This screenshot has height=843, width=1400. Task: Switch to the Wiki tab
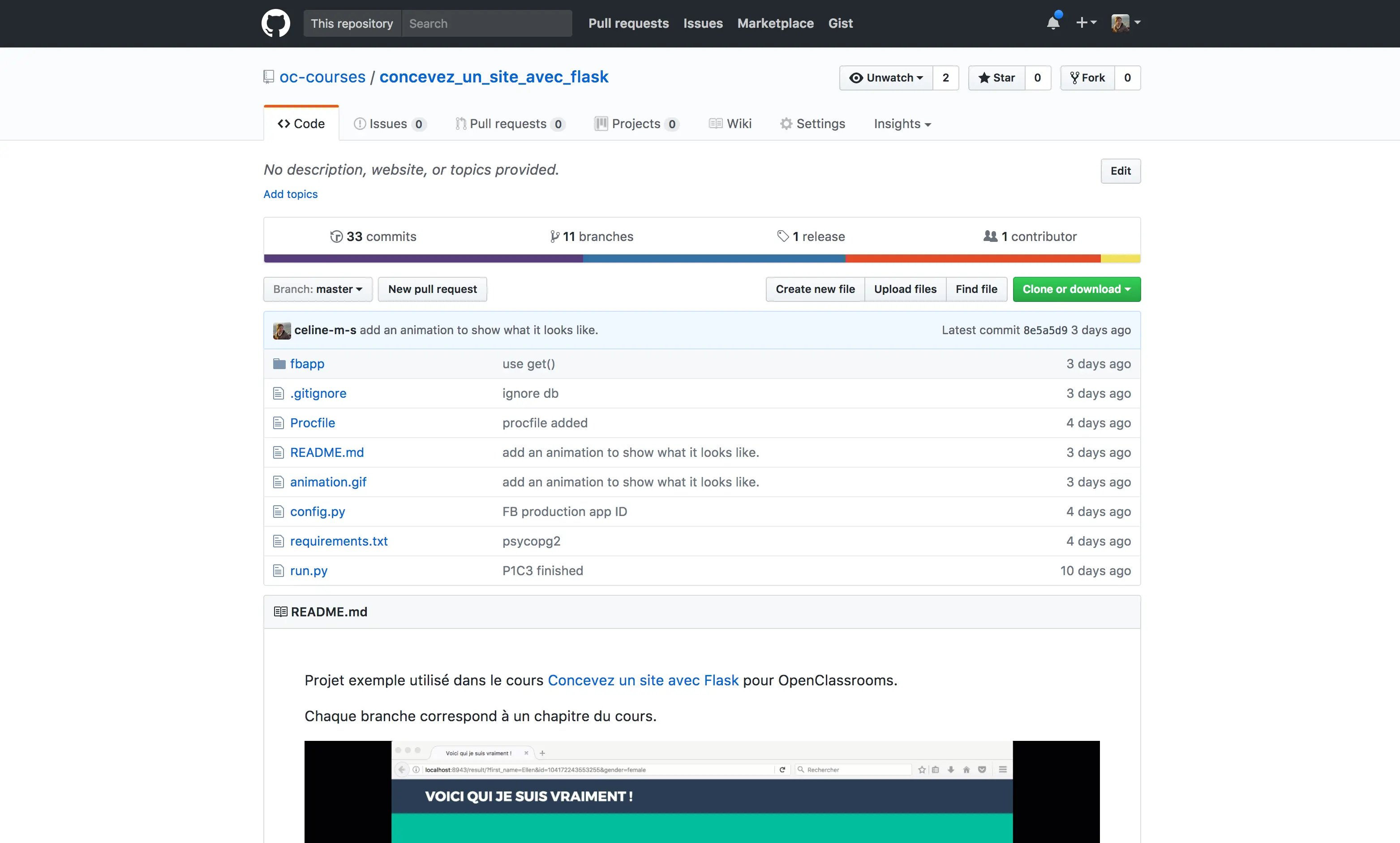coord(730,124)
